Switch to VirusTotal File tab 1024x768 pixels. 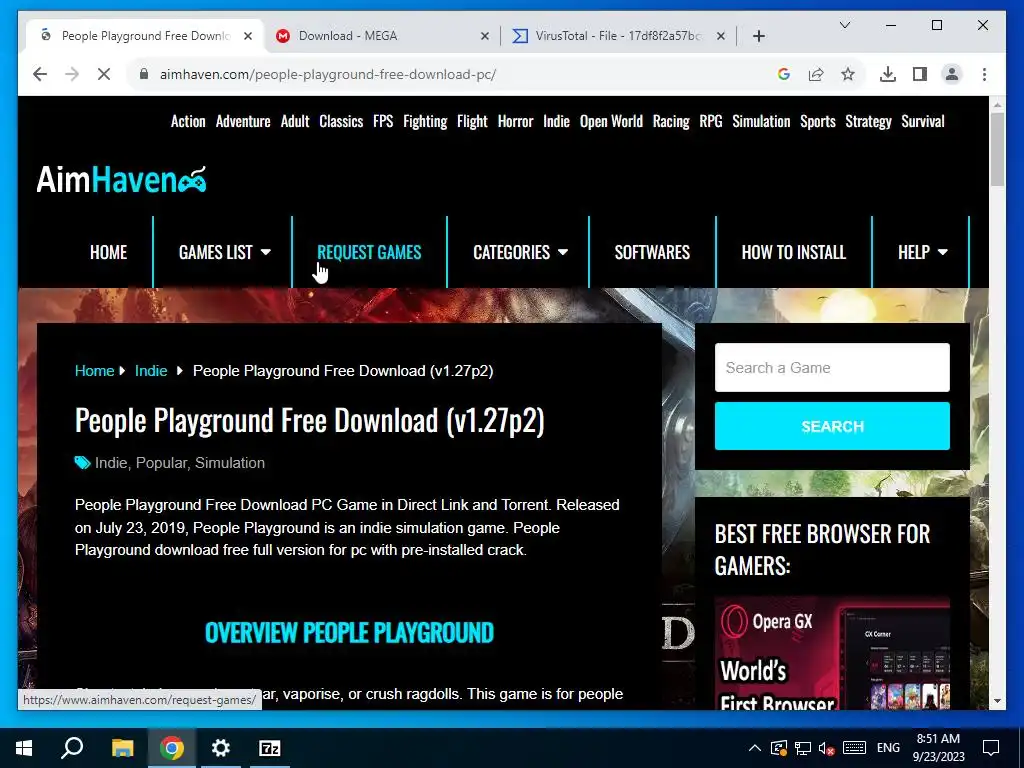point(618,36)
